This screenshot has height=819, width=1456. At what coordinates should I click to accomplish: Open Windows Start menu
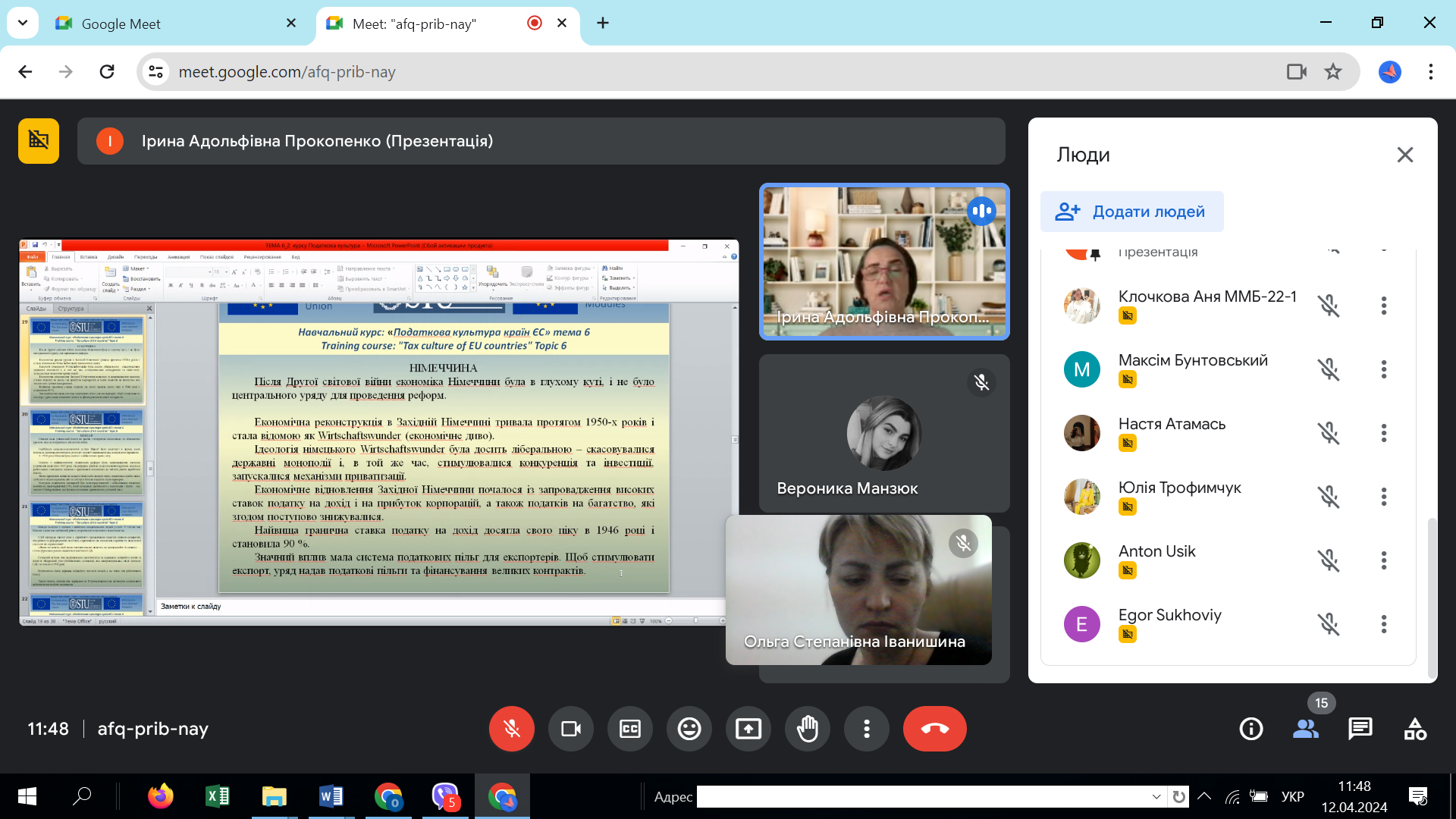click(x=27, y=796)
